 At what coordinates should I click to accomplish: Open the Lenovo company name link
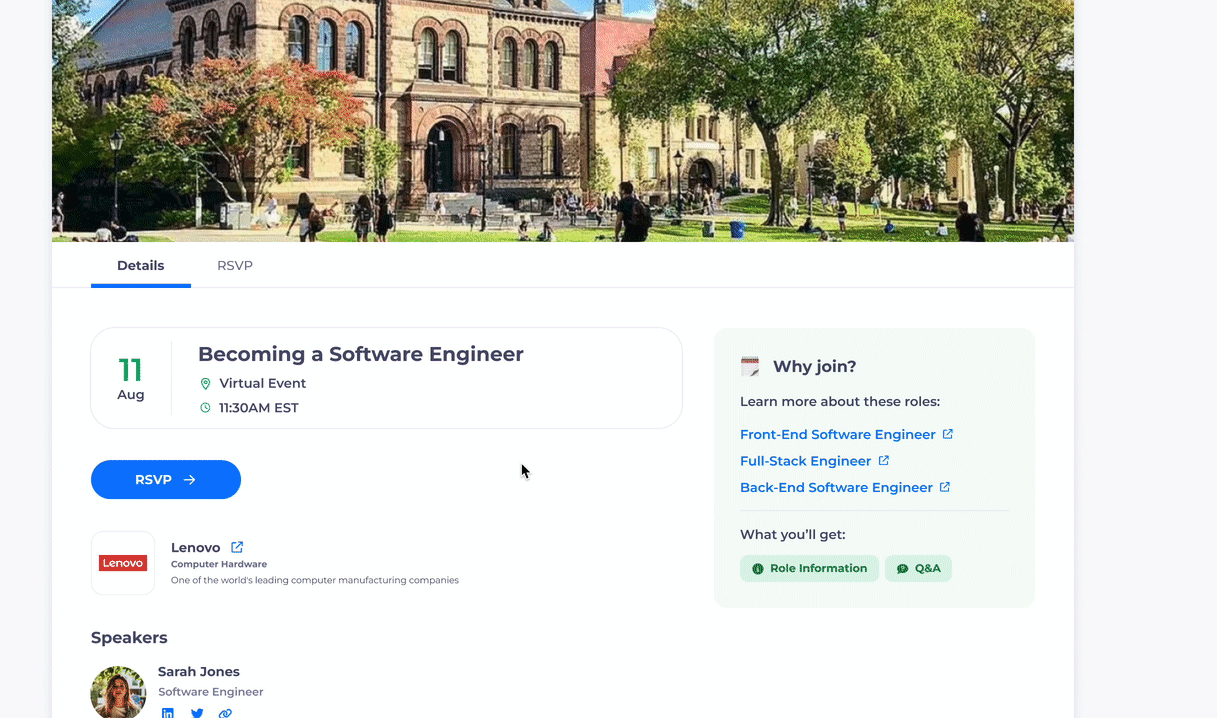click(196, 548)
